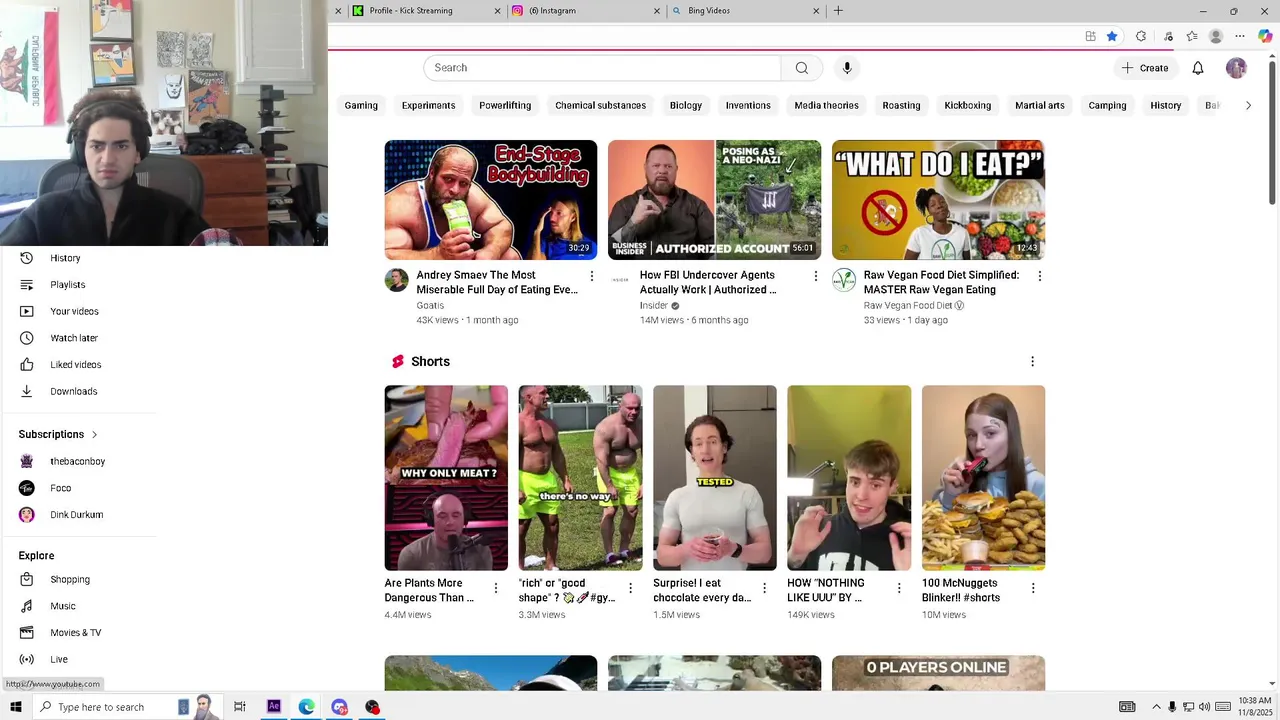This screenshot has width=1280, height=720.
Task: Open Andrey Smaev video title link
Action: (x=497, y=282)
